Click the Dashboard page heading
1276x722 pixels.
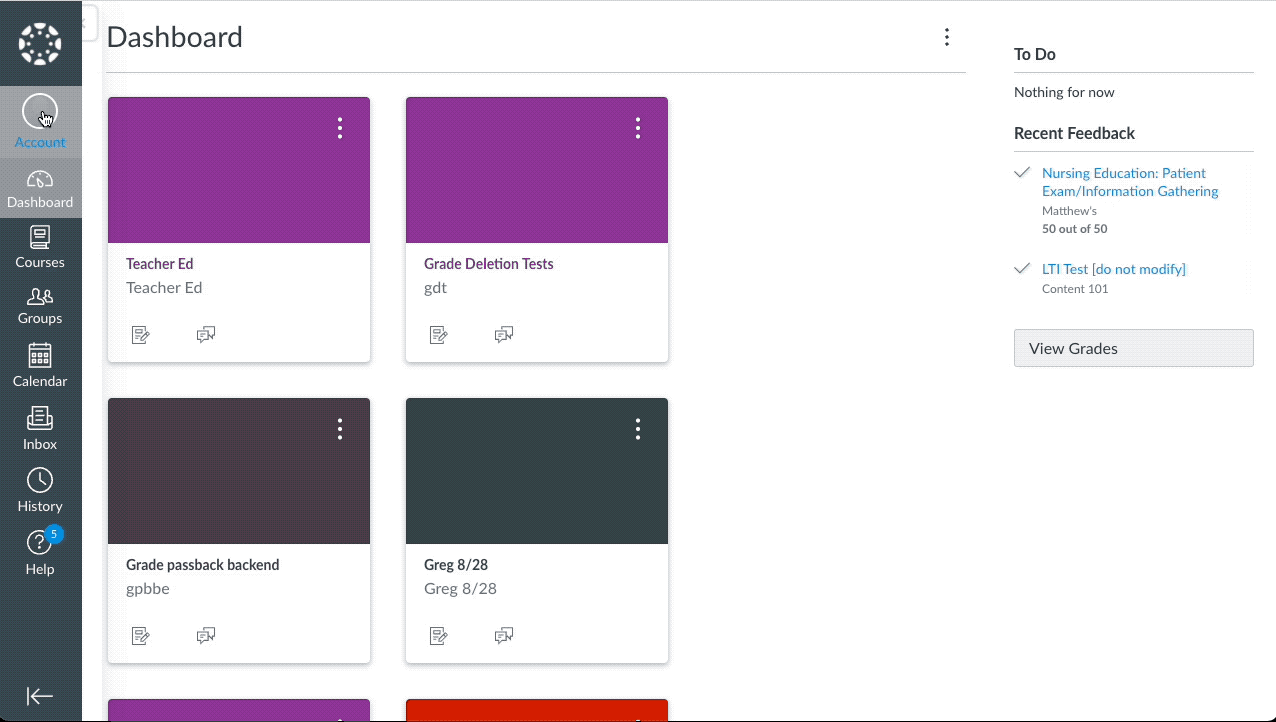175,37
